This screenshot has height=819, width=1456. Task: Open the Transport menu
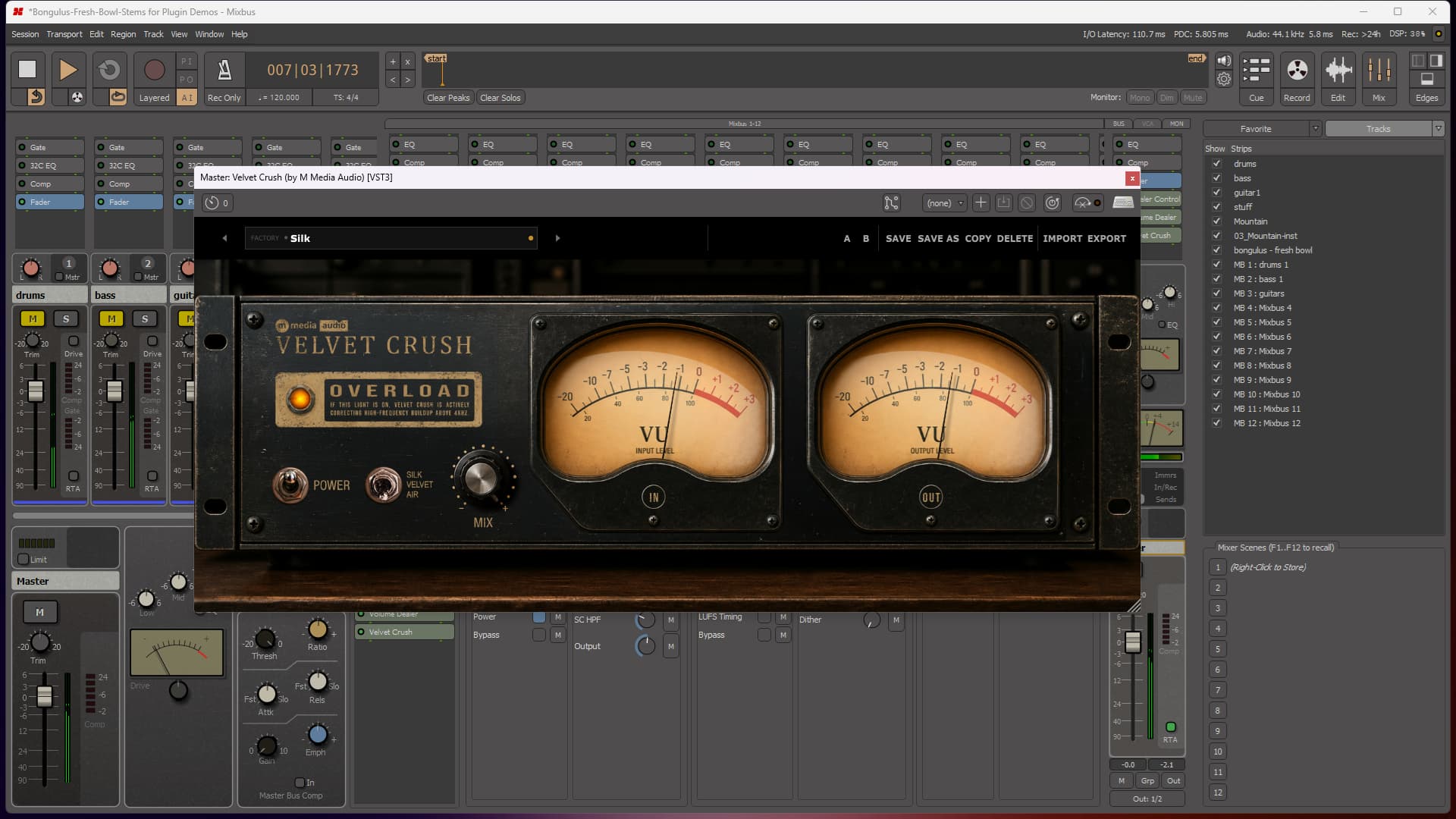pos(64,34)
